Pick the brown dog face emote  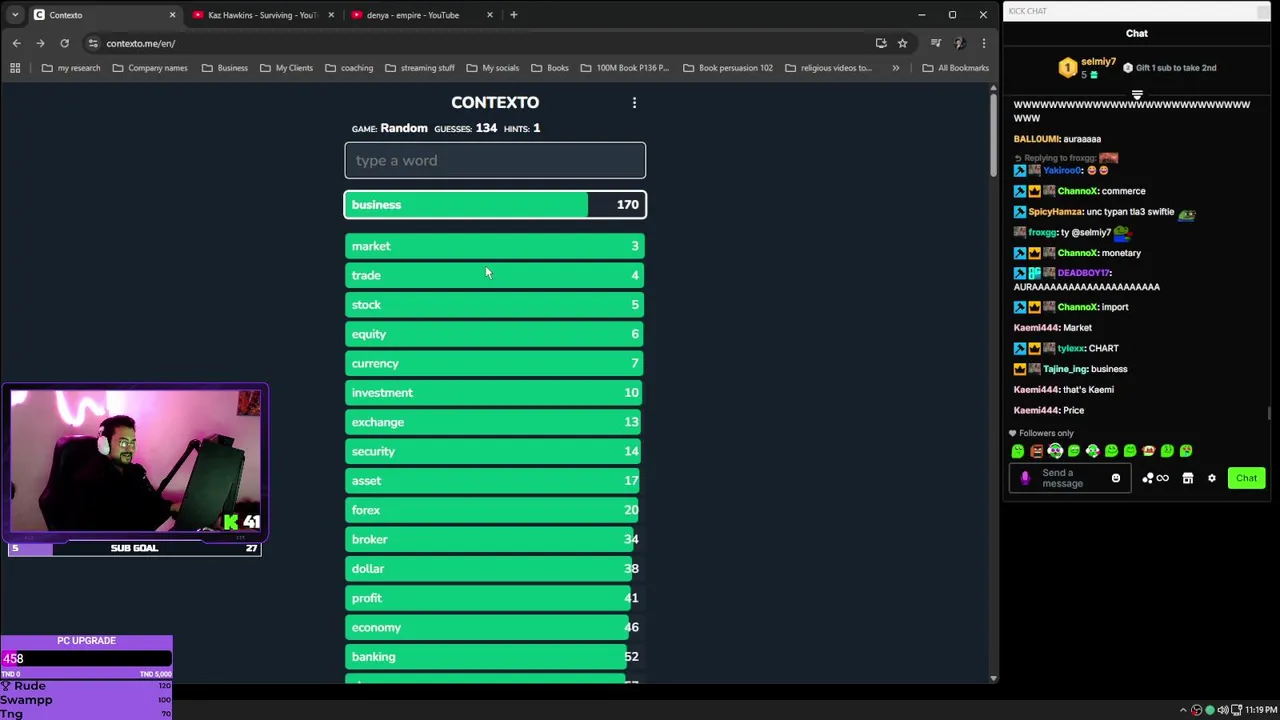1149,451
